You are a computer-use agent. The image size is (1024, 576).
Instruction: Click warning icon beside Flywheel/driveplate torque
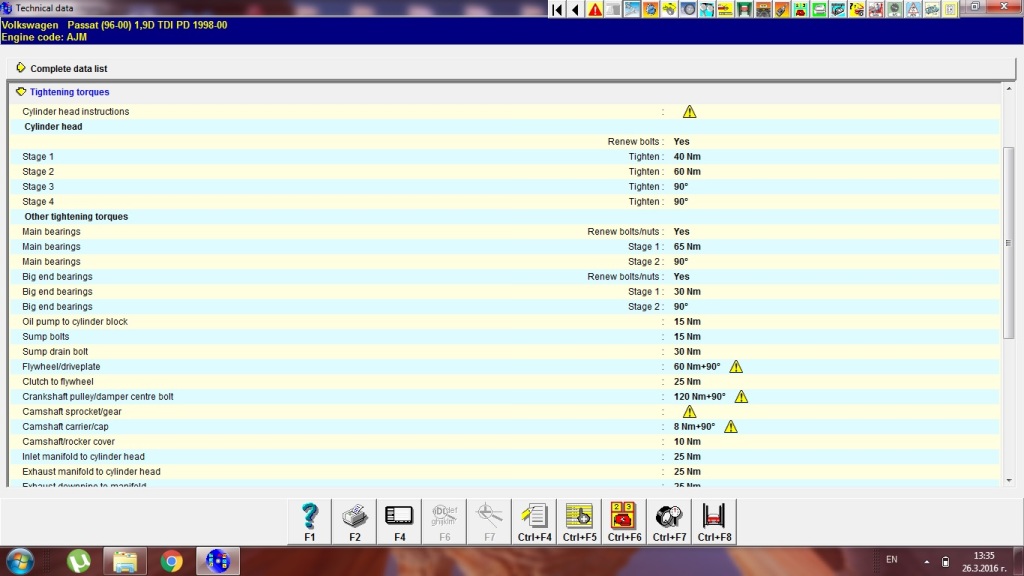[736, 367]
